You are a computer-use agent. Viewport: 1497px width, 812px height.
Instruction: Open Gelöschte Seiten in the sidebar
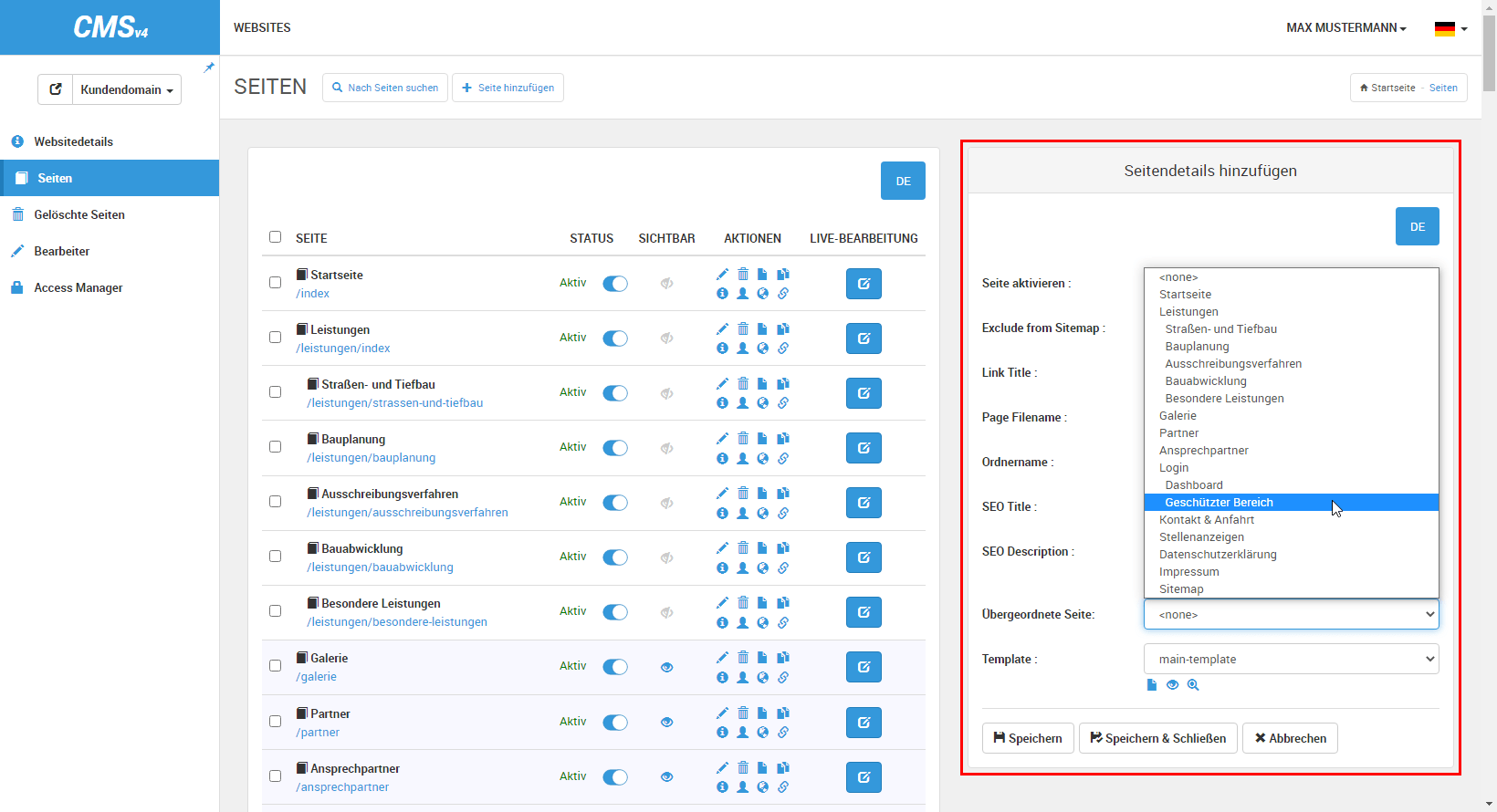tap(79, 214)
